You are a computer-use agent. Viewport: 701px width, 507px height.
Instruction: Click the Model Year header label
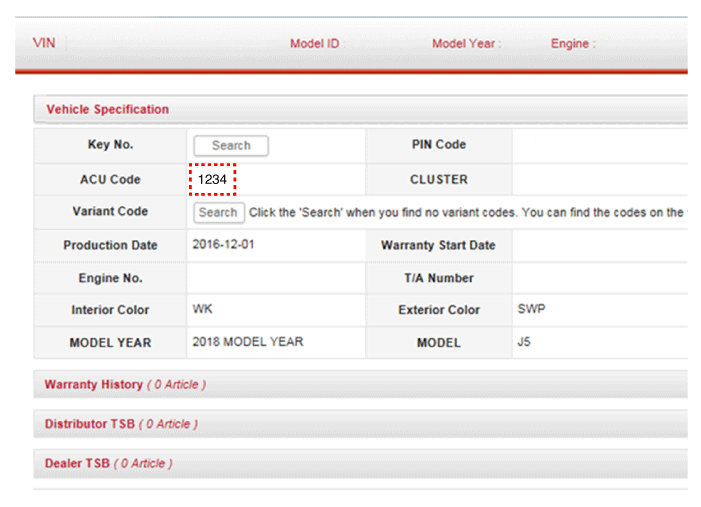point(466,44)
